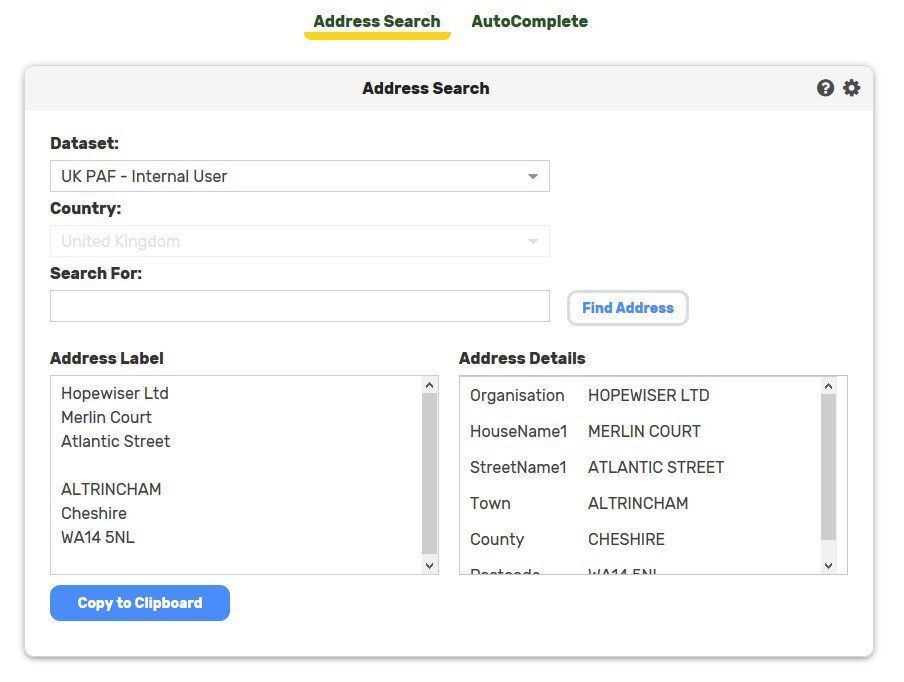Click the up scroll arrow of Address Label
This screenshot has height=682, width=904.
point(429,383)
